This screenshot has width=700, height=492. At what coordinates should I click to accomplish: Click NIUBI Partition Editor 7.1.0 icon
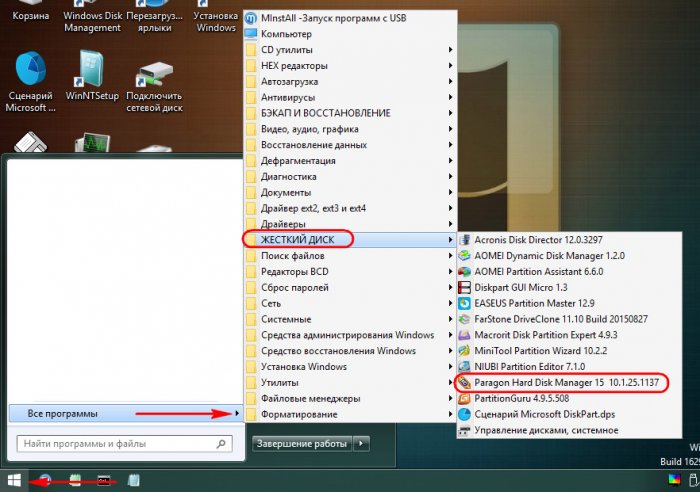[464, 367]
